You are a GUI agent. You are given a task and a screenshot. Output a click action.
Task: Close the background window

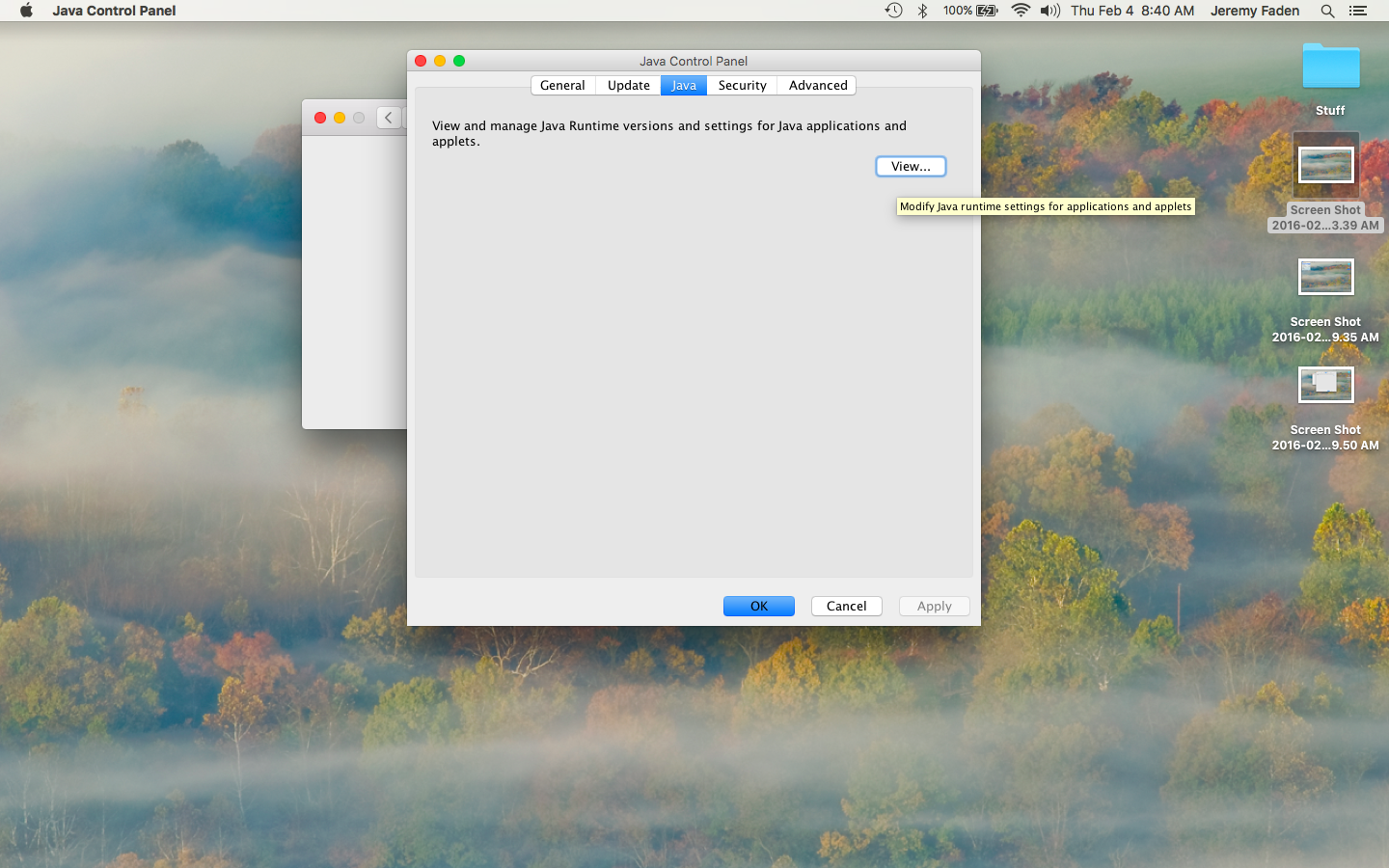(320, 118)
